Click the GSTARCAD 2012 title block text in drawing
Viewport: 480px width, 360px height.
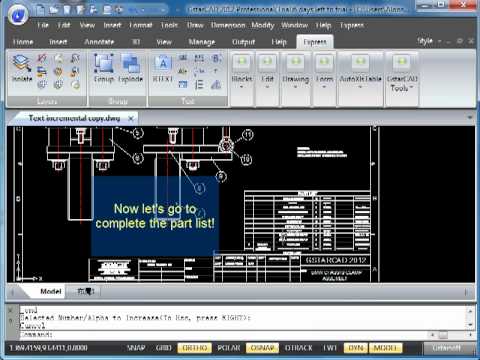tap(336, 260)
